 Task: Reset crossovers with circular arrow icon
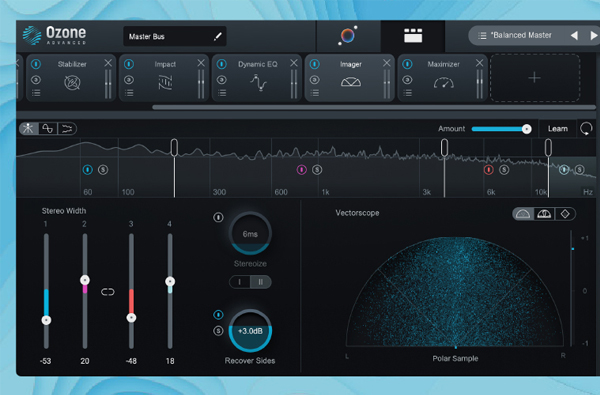[x=586, y=129]
